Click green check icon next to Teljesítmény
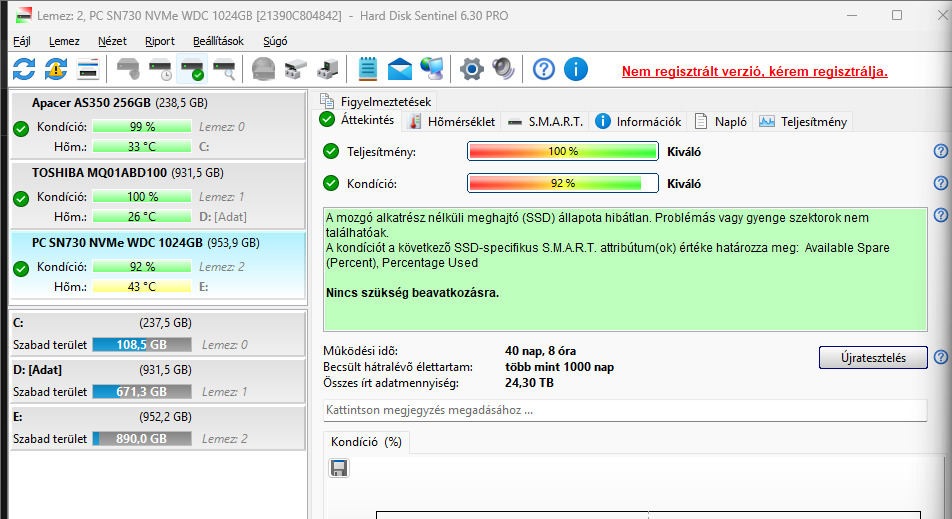The image size is (952, 519). (331, 151)
